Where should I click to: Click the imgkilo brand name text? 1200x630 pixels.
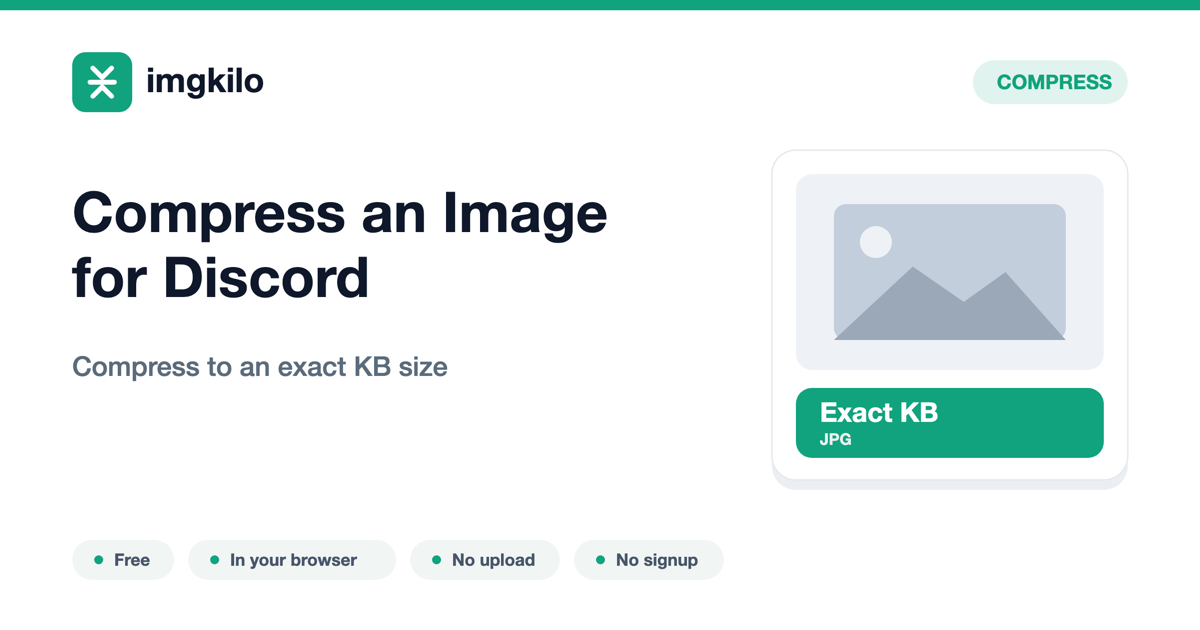[x=205, y=81]
